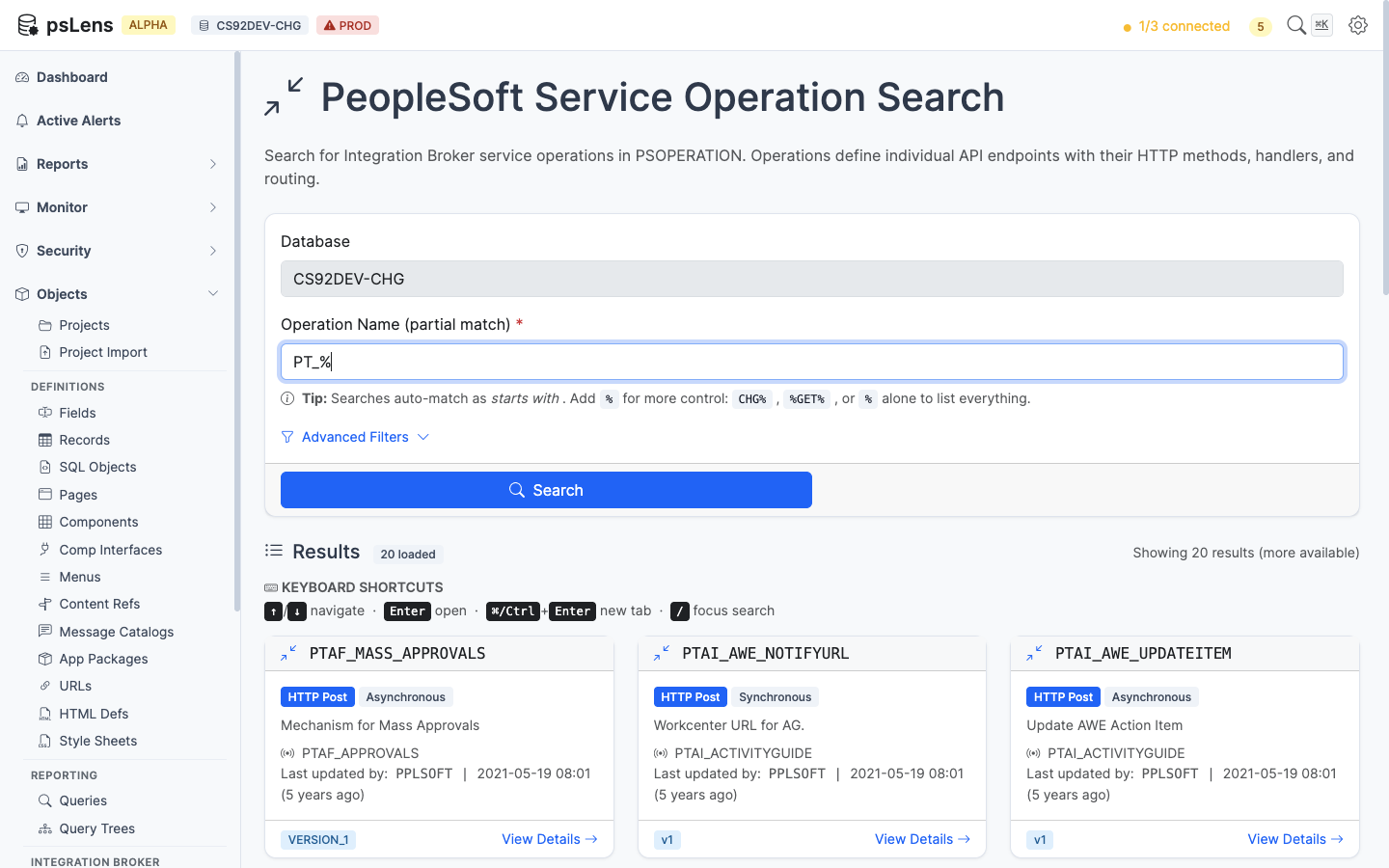Viewport: 1389px width, 868px height.
Task: Click the ALPHA badge
Action: tap(148, 25)
